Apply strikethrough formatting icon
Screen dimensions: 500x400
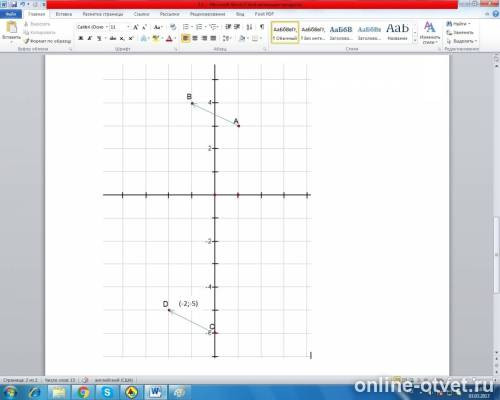113,38
